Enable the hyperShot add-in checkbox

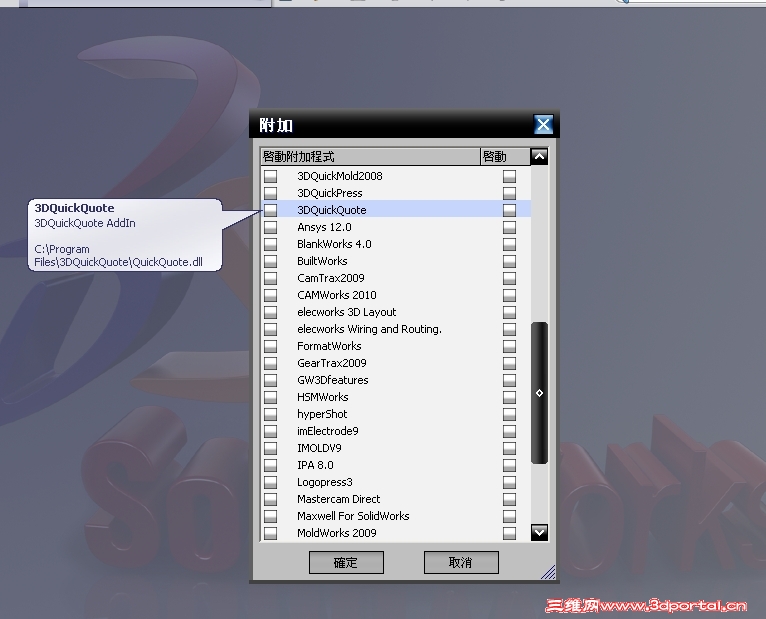pyautogui.click(x=270, y=414)
